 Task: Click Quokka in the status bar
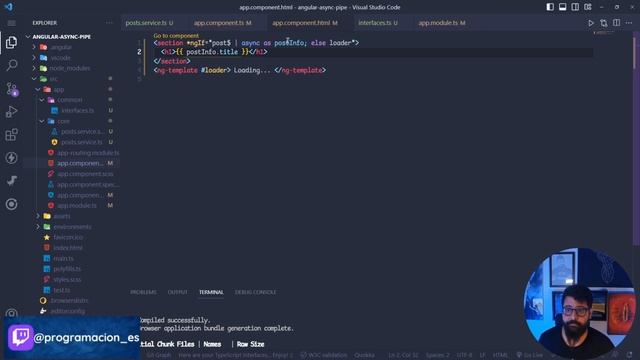(x=364, y=355)
